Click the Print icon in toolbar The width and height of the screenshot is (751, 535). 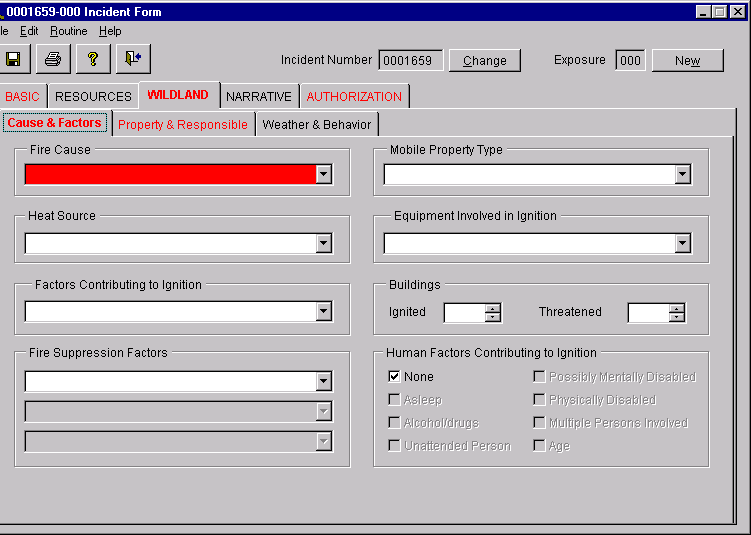pyautogui.click(x=53, y=59)
